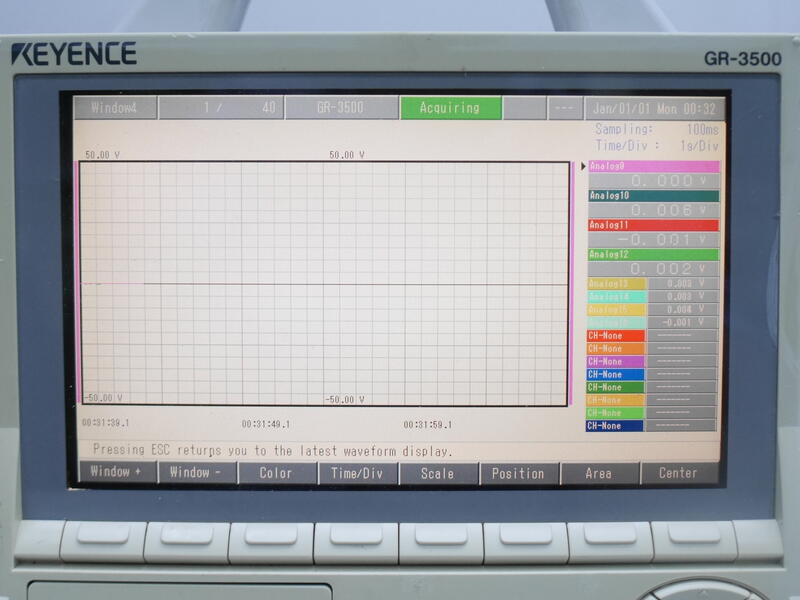Click the arrow marker beside Analog9
The height and width of the screenshot is (600, 800).
click(583, 167)
